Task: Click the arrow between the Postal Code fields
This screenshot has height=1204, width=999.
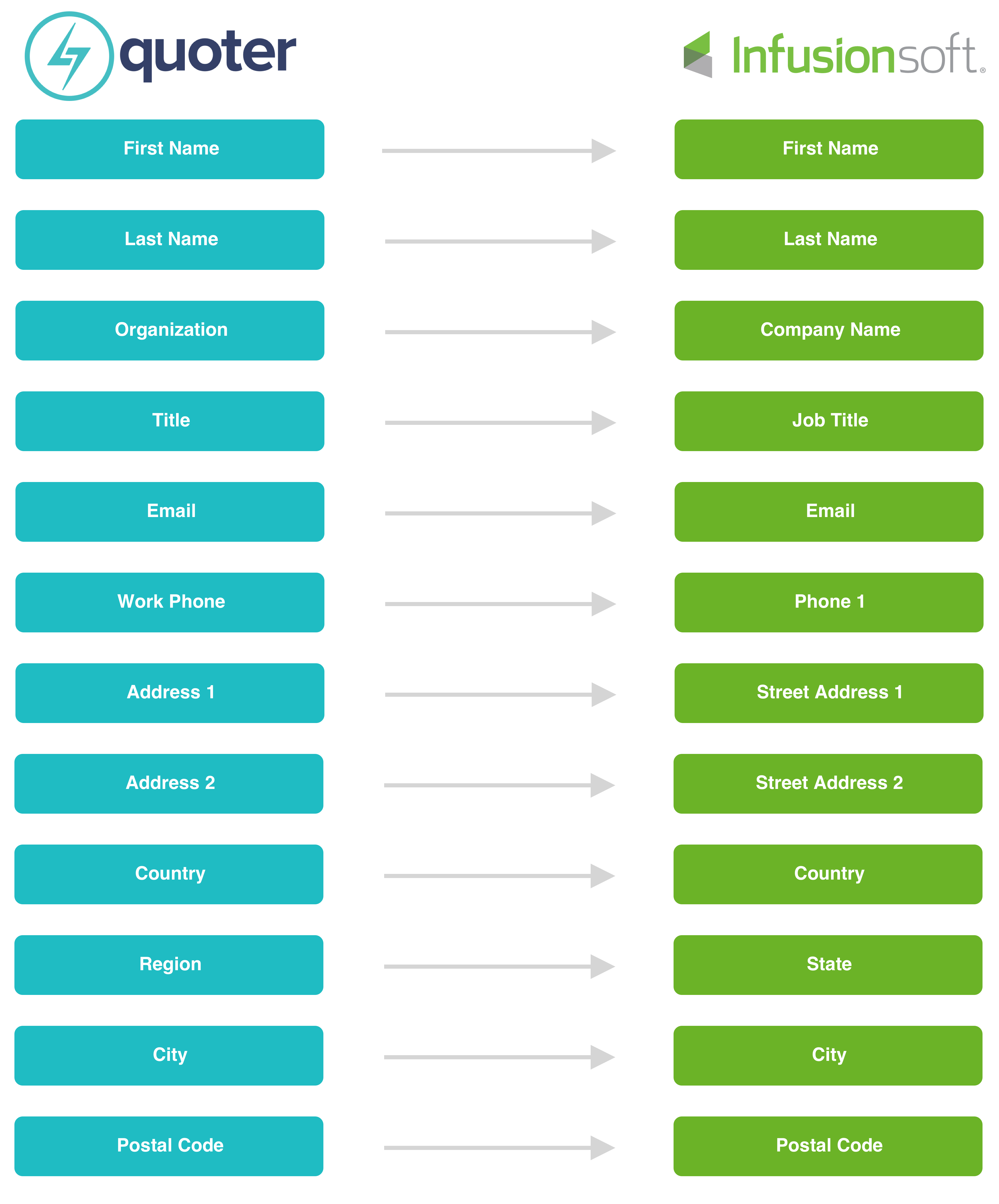Action: (x=499, y=1147)
